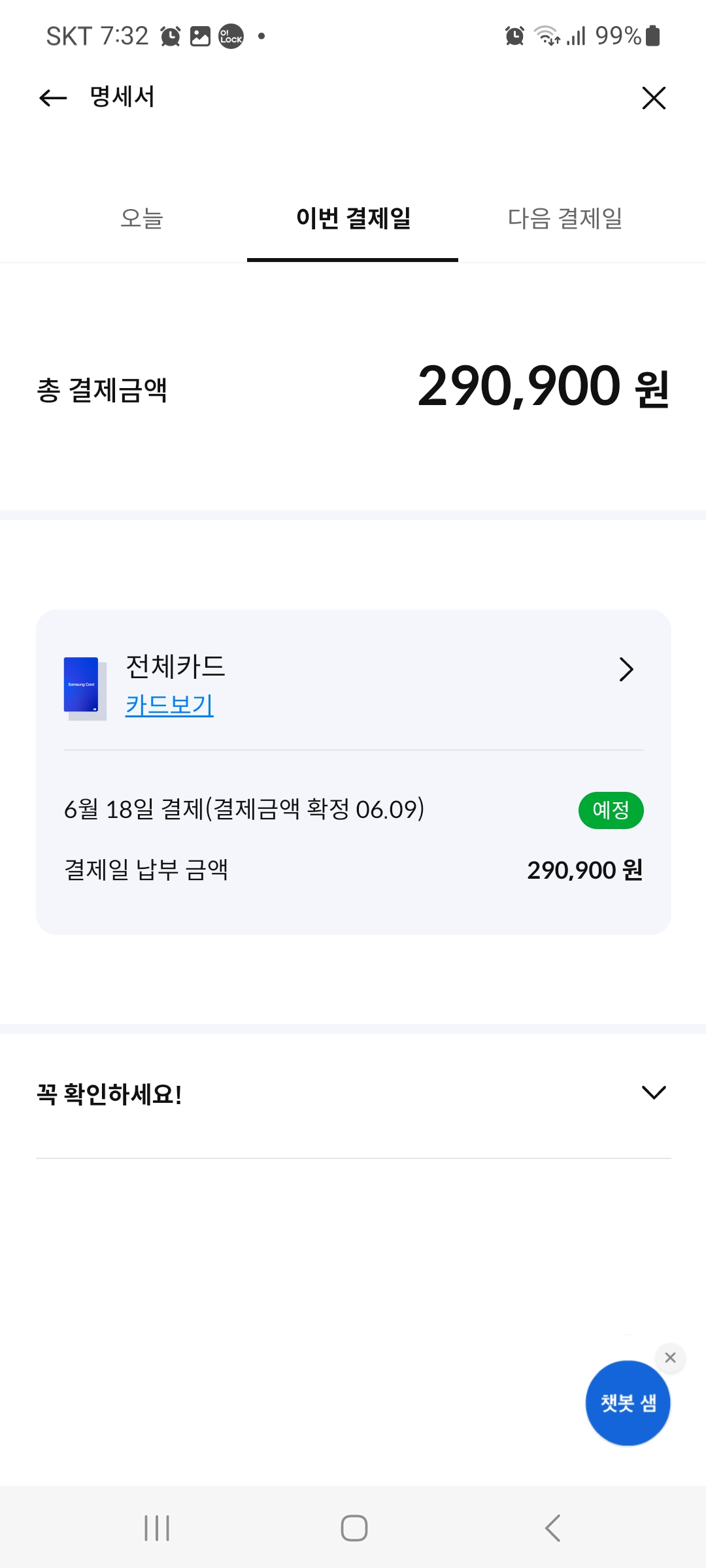Expand the 꼭 확인하세요! section
The height and width of the screenshot is (1568, 706).
(653, 1092)
